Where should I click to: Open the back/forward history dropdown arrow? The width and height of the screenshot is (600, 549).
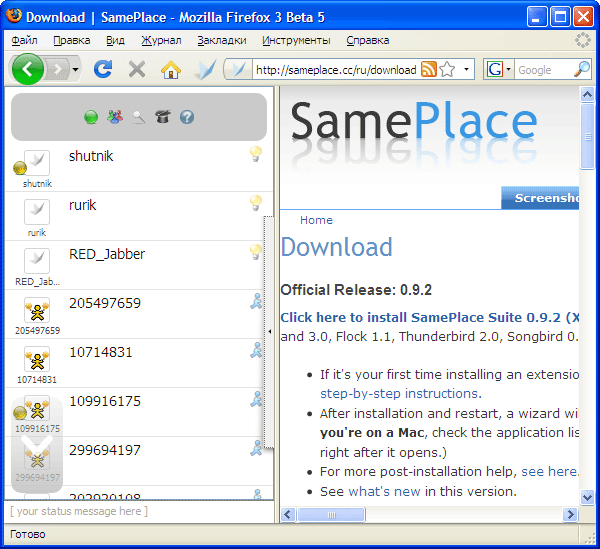coord(75,69)
